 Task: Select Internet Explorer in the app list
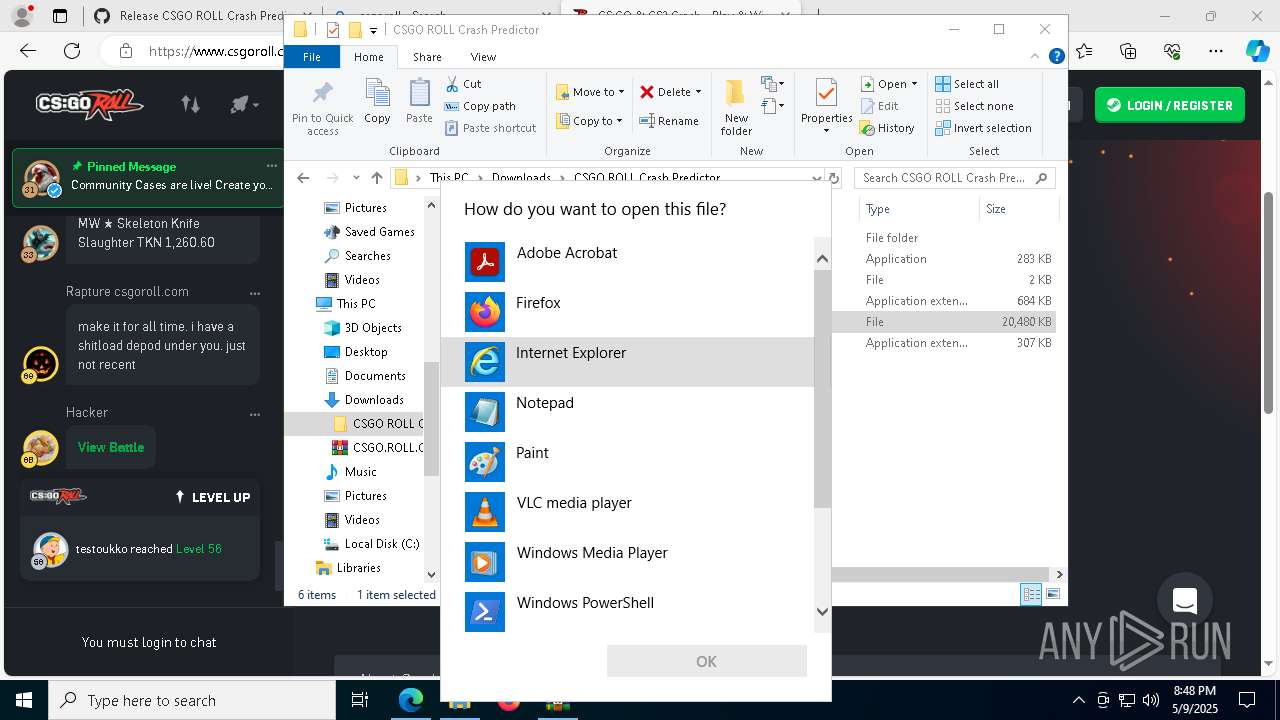pyautogui.click(x=628, y=362)
